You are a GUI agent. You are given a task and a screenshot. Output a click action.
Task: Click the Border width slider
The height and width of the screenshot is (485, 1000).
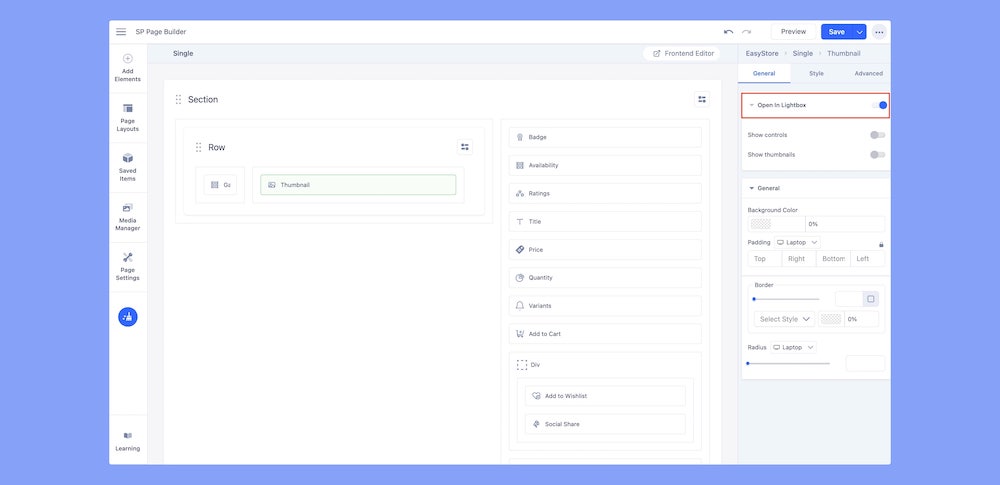tap(786, 299)
